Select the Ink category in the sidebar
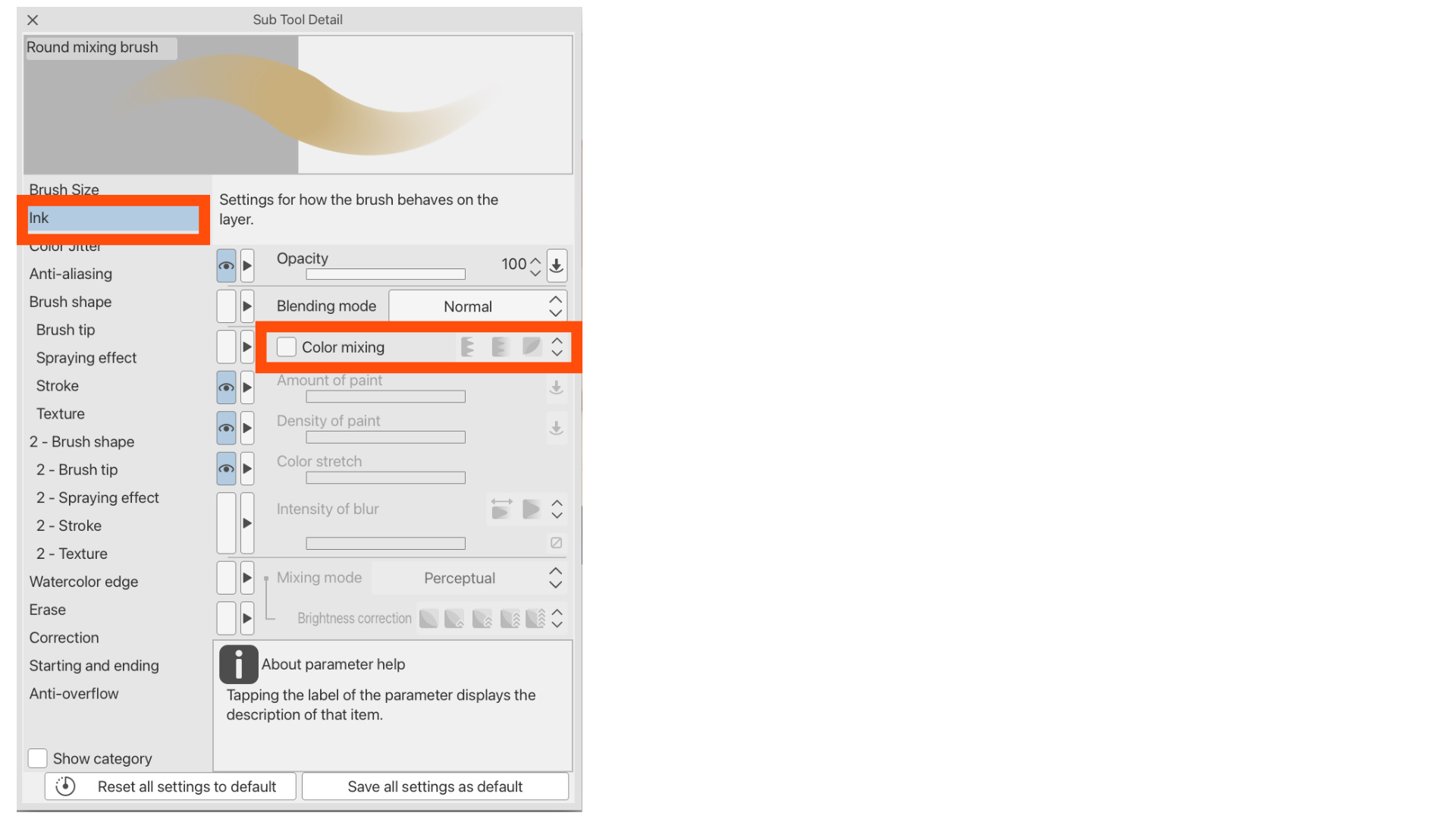This screenshot has width=1456, height=819. (112, 218)
